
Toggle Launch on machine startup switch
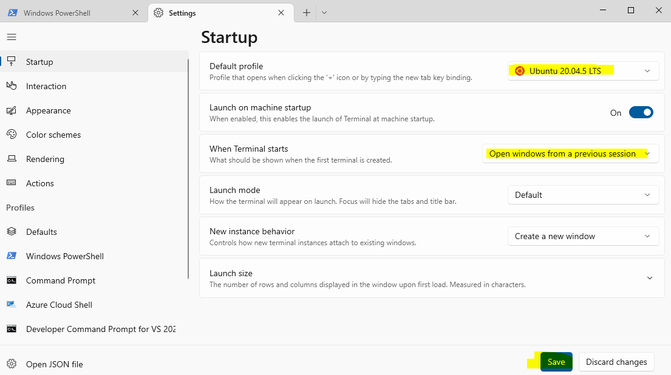click(x=641, y=113)
